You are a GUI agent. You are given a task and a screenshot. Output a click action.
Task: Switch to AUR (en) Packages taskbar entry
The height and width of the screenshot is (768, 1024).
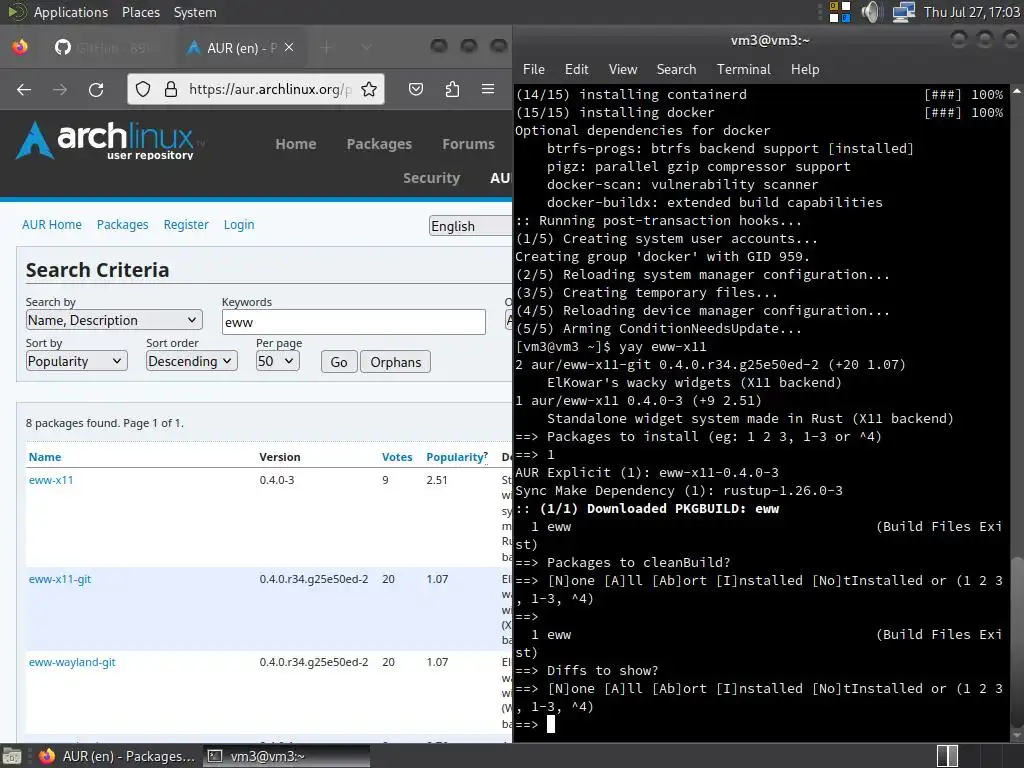pos(118,756)
